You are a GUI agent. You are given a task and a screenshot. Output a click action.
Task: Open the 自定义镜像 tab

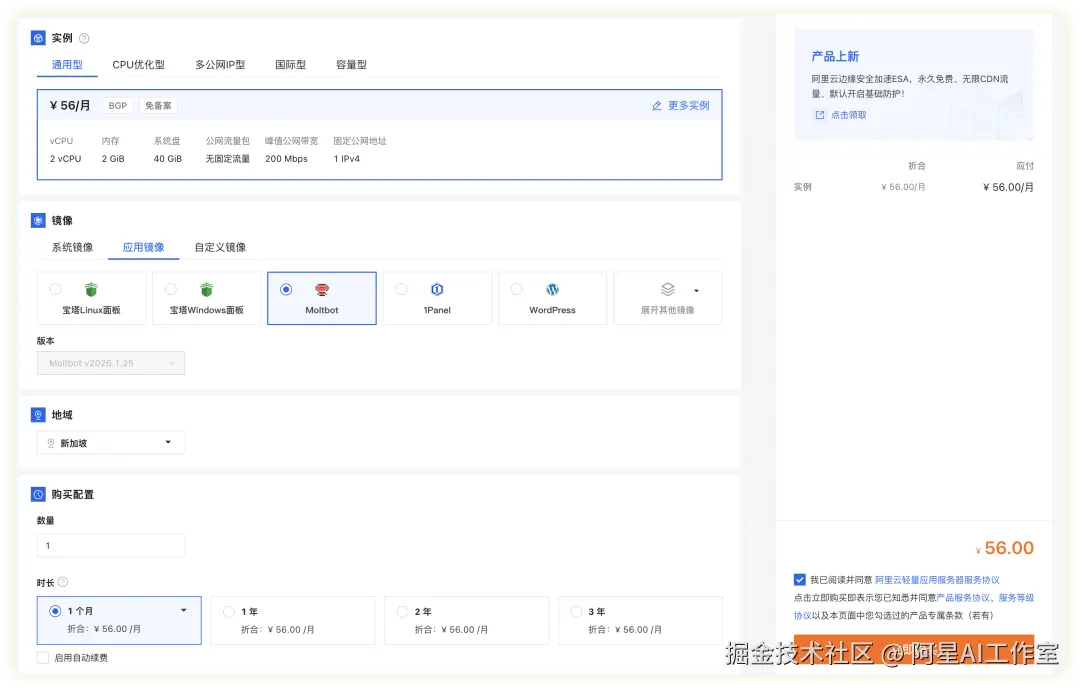point(220,247)
